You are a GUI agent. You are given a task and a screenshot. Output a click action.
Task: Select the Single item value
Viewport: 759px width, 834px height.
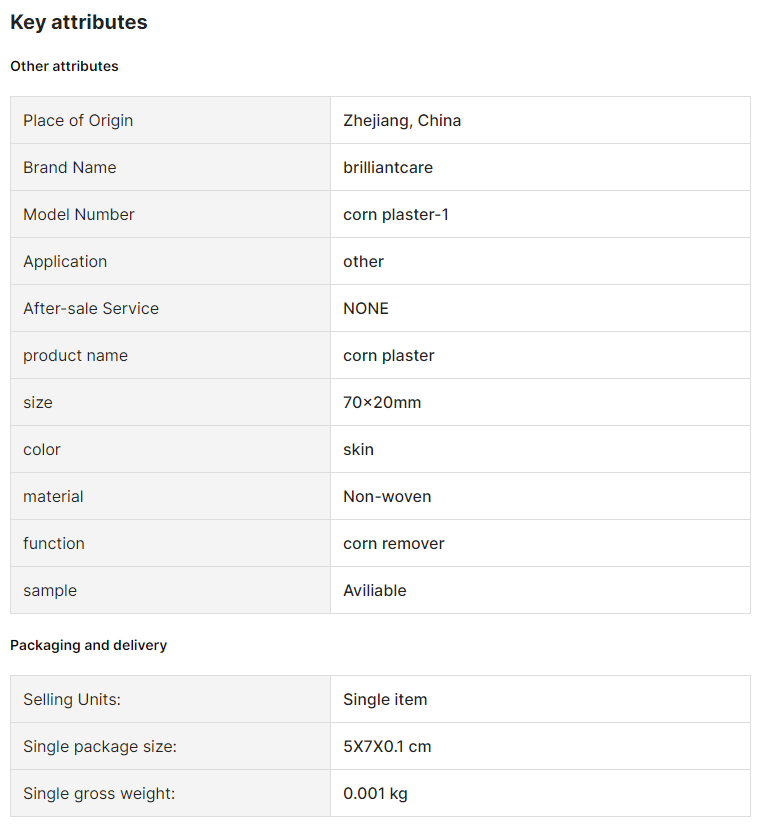(x=385, y=699)
